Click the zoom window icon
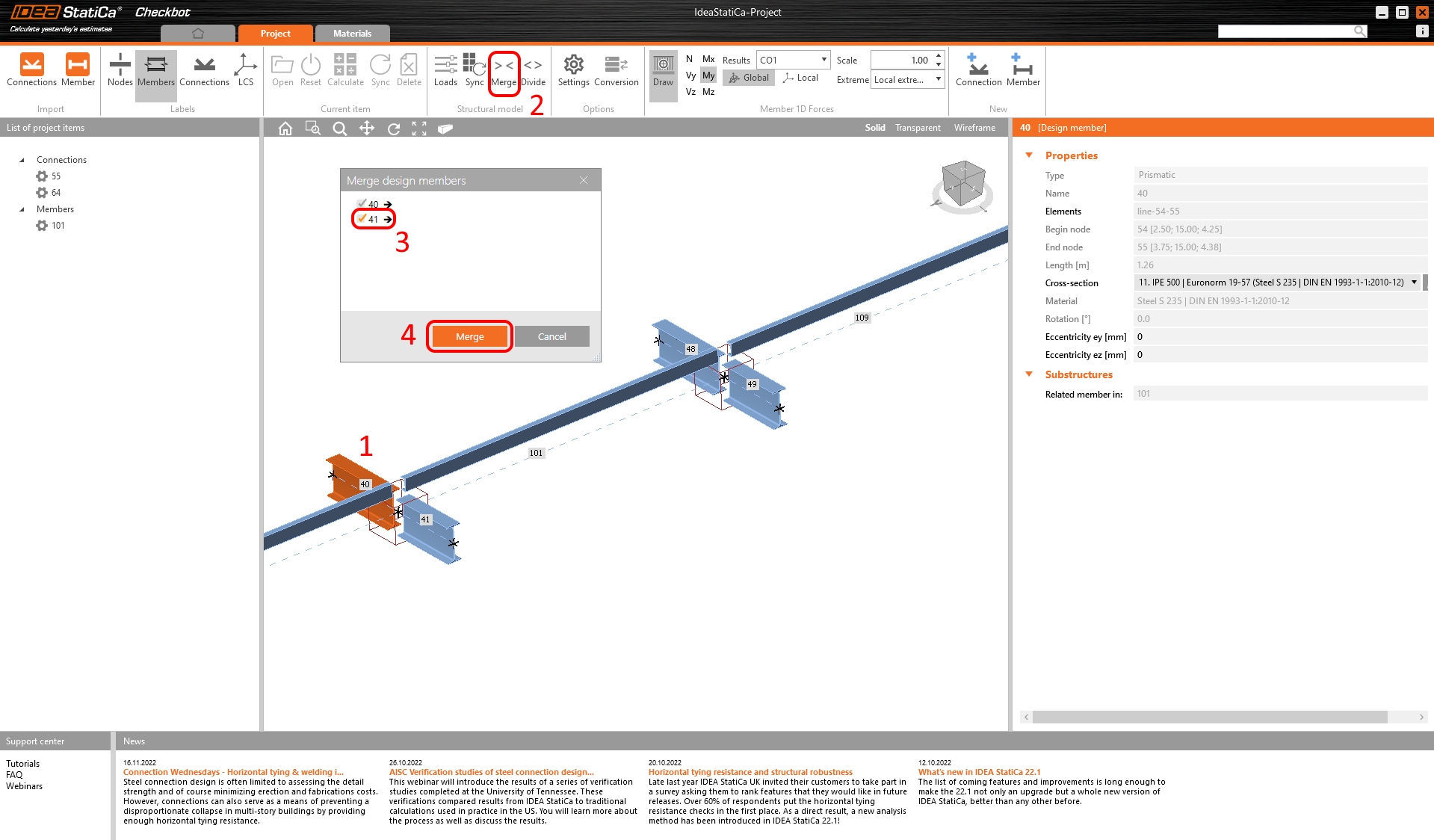 313,129
